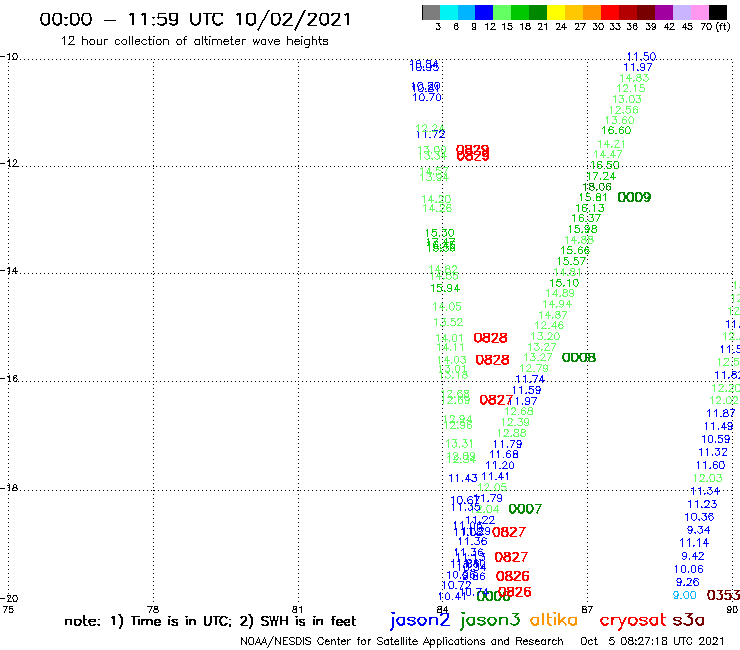Viewport: 740px width, 650px height.
Task: Click the wave height value 10.70
Action: [427, 97]
